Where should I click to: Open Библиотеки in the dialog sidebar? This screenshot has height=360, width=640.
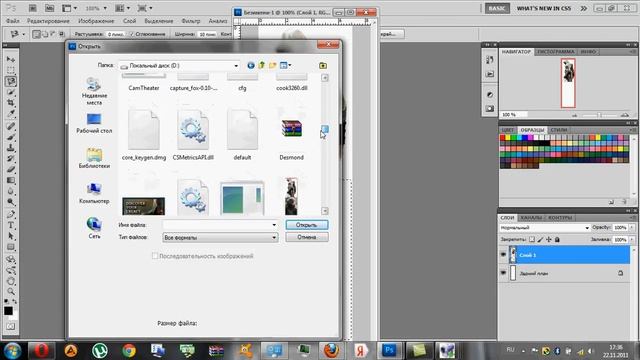[x=94, y=158]
